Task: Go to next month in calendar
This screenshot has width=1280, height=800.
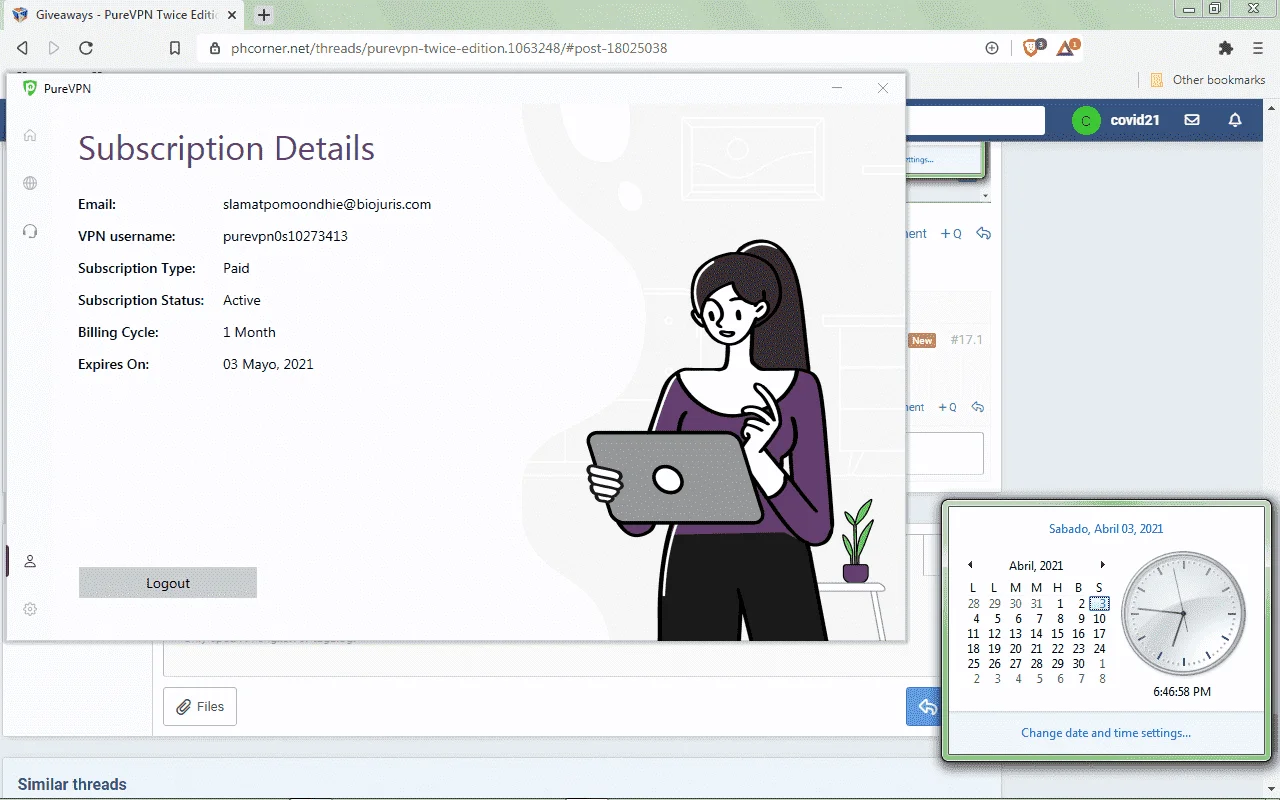Action: (1102, 565)
